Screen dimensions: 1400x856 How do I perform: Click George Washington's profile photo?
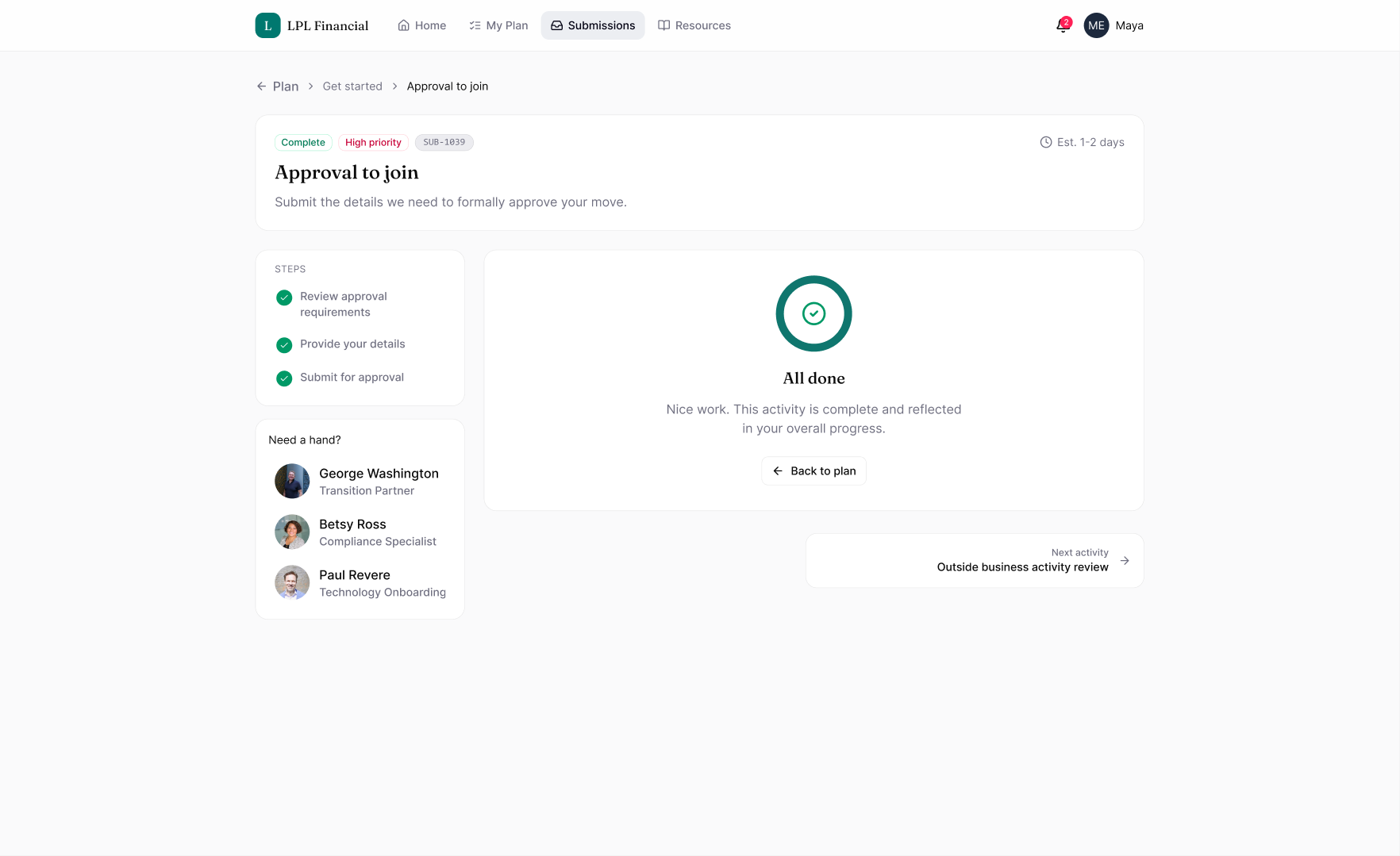point(292,481)
